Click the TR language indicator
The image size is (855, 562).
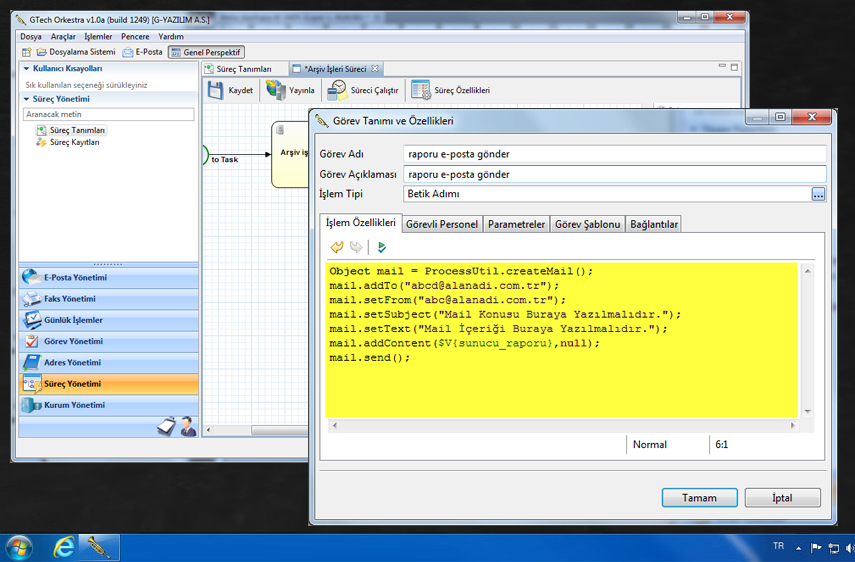click(x=778, y=546)
